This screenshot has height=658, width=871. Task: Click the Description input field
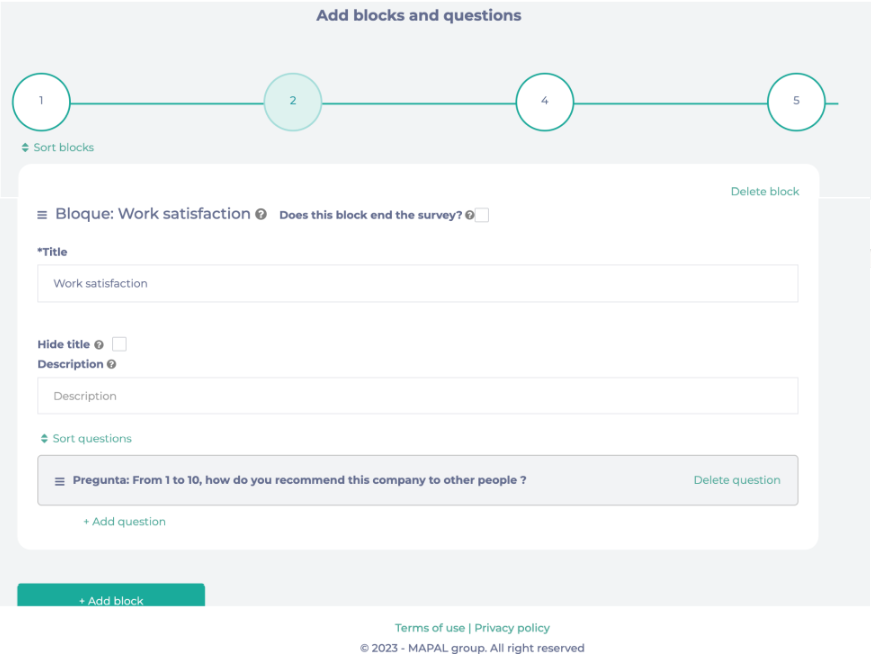[417, 396]
